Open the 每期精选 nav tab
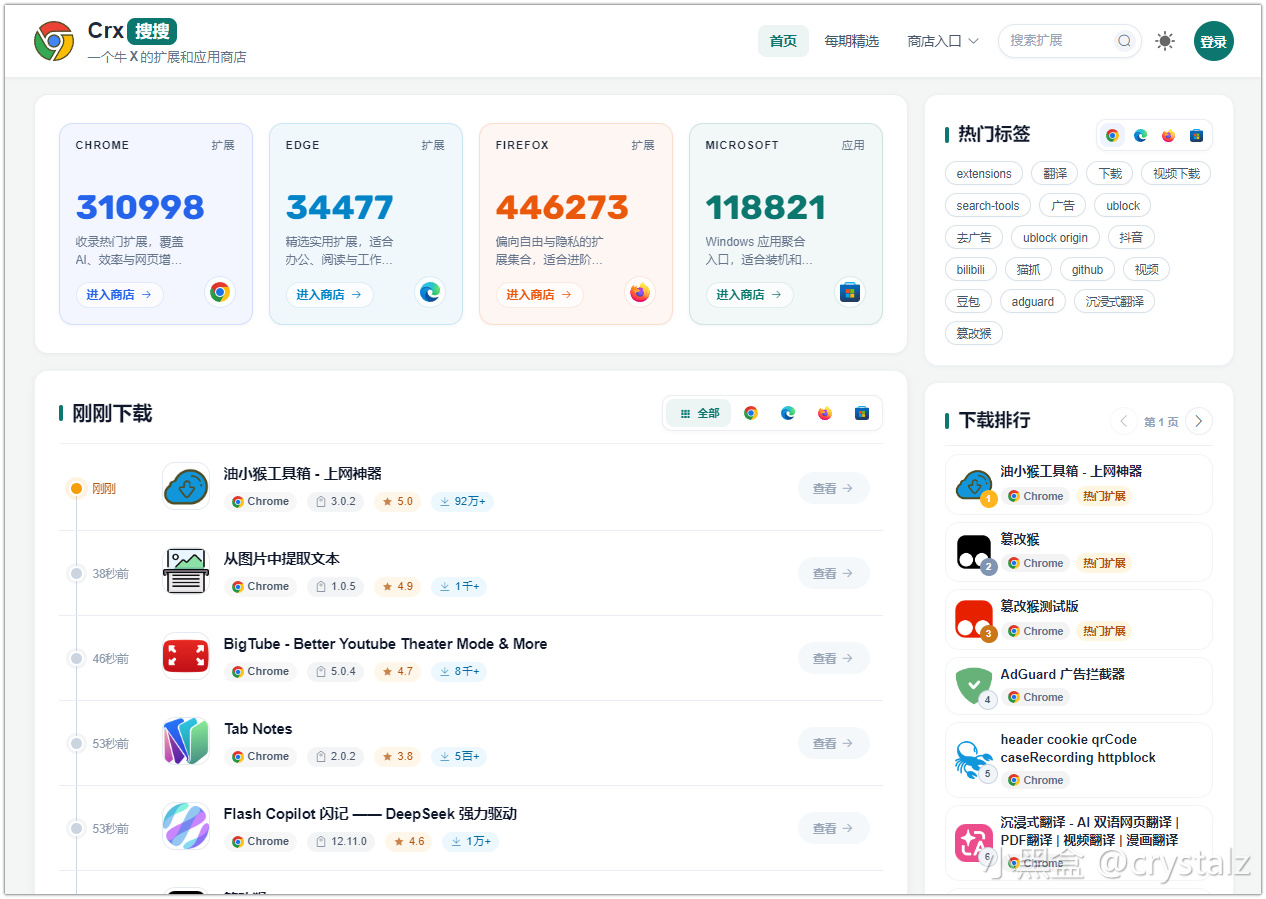 pos(851,41)
